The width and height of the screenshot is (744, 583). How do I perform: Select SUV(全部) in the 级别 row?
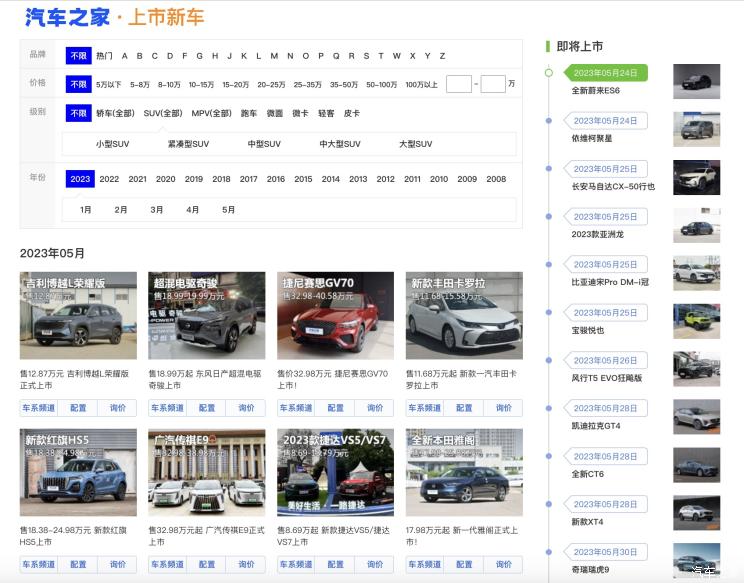163,114
